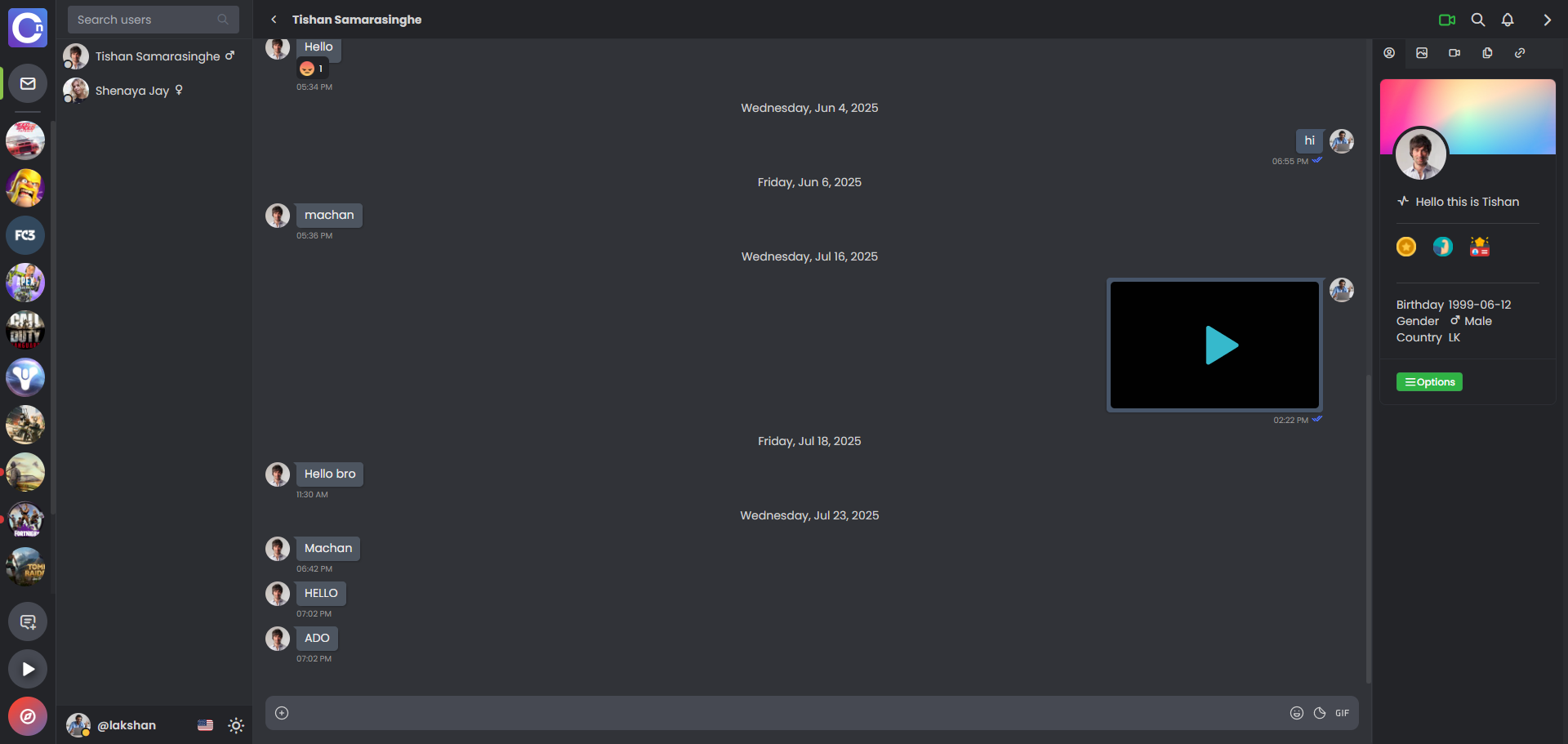The width and height of the screenshot is (1568, 744).
Task: Expand the right panel with the chevron arrow
Action: [1547, 20]
